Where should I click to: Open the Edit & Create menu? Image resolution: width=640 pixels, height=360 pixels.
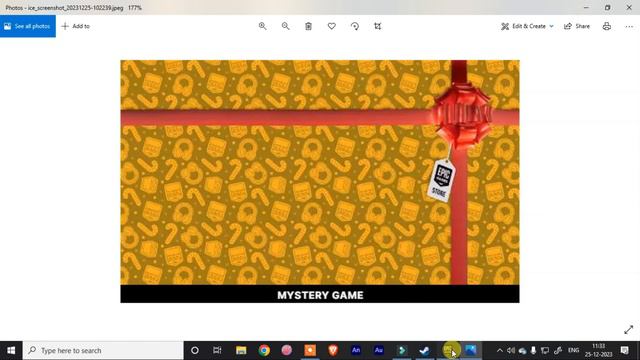click(x=527, y=26)
